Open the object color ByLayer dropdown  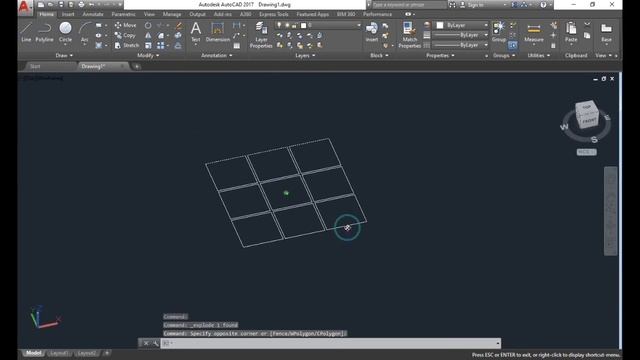coord(486,25)
